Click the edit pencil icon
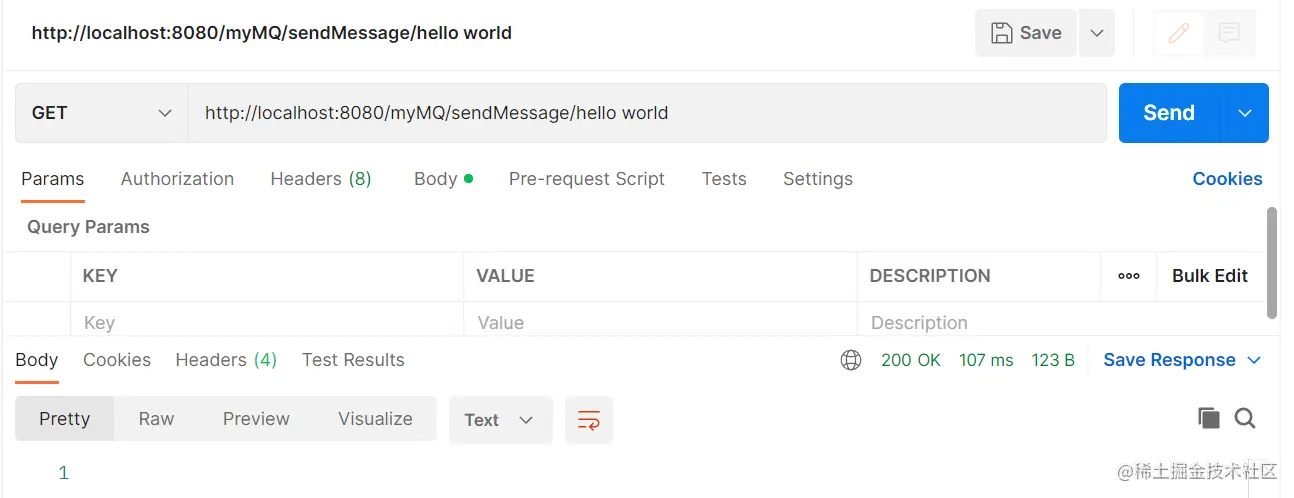The width and height of the screenshot is (1294, 498). pos(1179,33)
